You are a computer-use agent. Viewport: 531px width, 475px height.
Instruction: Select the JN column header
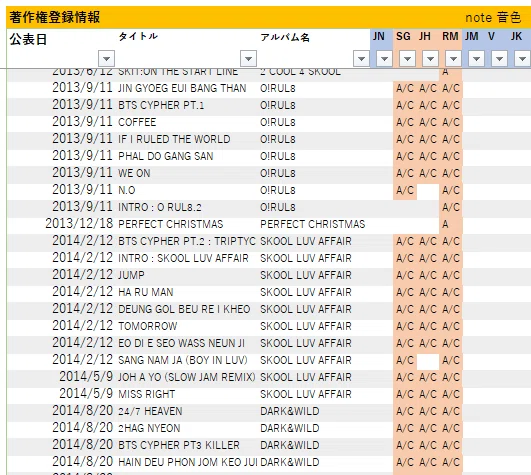pos(379,36)
